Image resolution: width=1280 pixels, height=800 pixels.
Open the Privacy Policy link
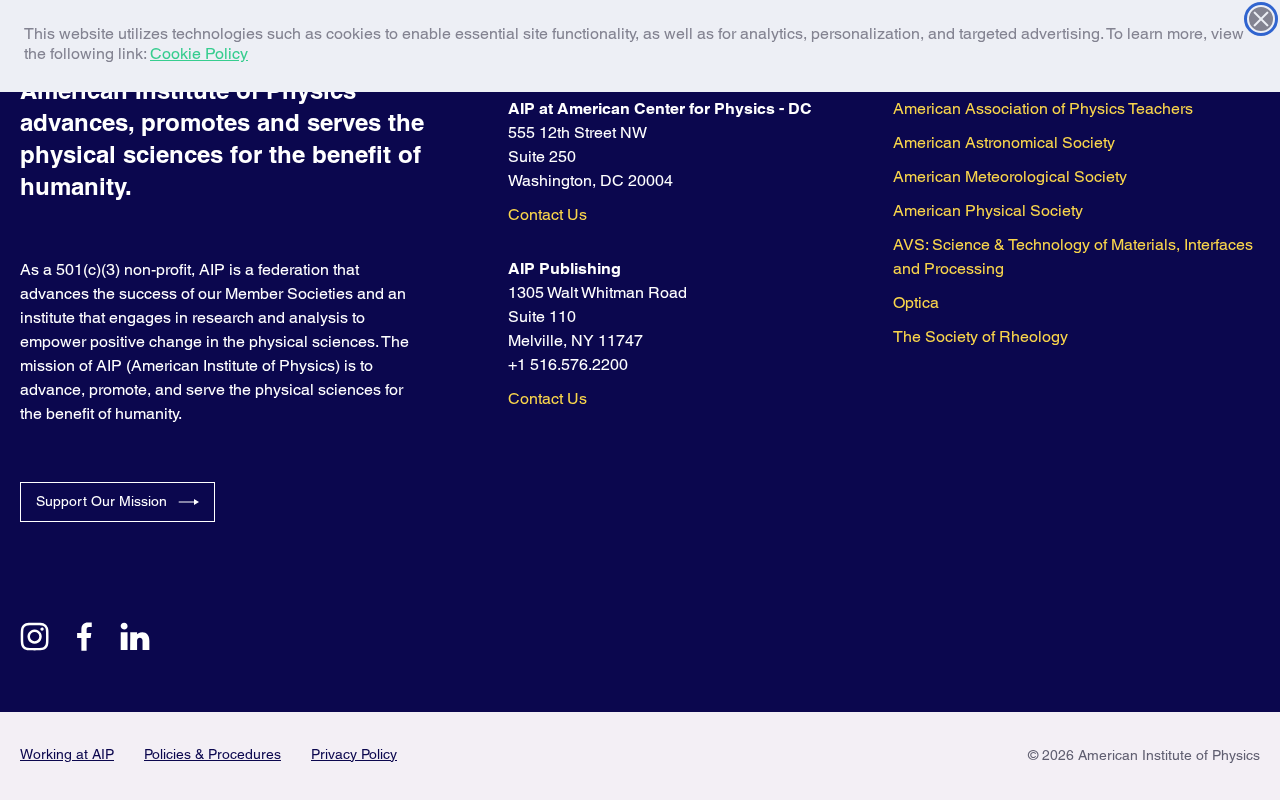click(x=354, y=754)
